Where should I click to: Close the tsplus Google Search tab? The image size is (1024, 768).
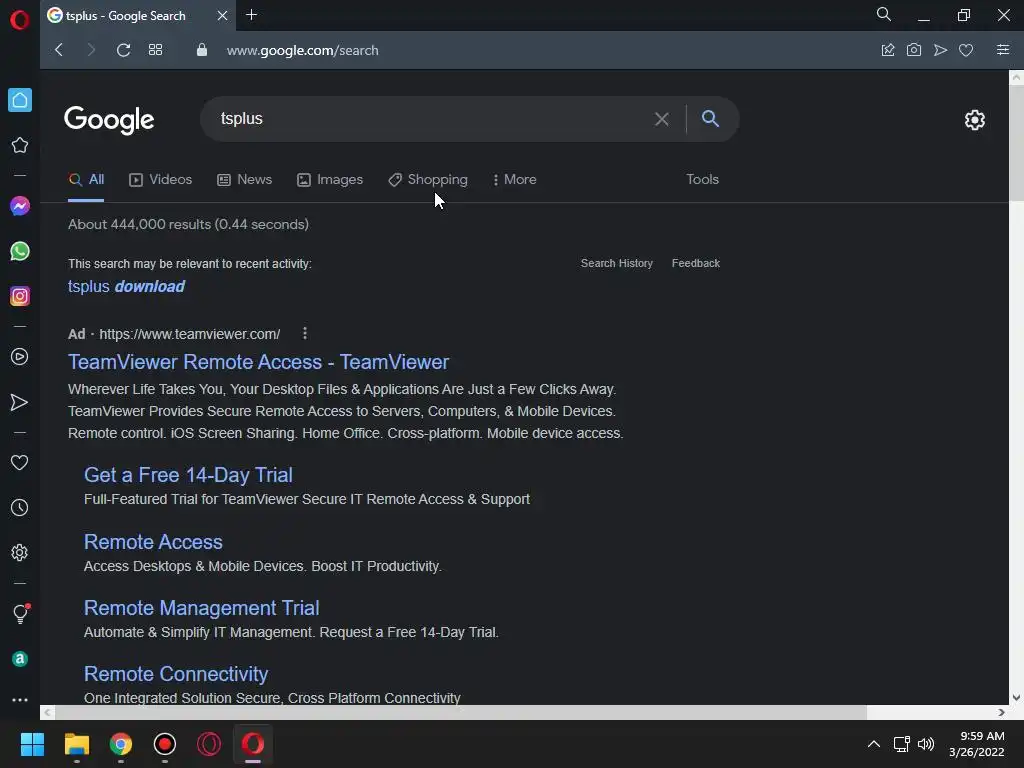[x=222, y=15]
